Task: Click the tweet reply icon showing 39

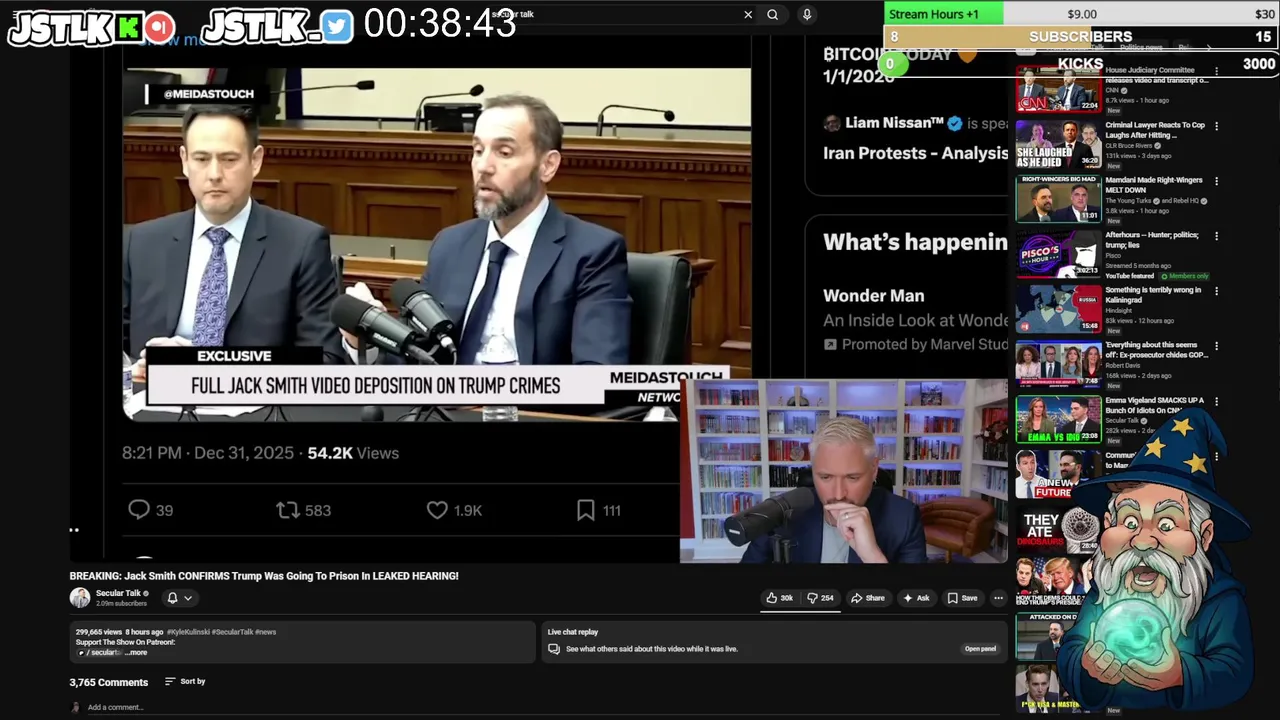Action: 139,510
